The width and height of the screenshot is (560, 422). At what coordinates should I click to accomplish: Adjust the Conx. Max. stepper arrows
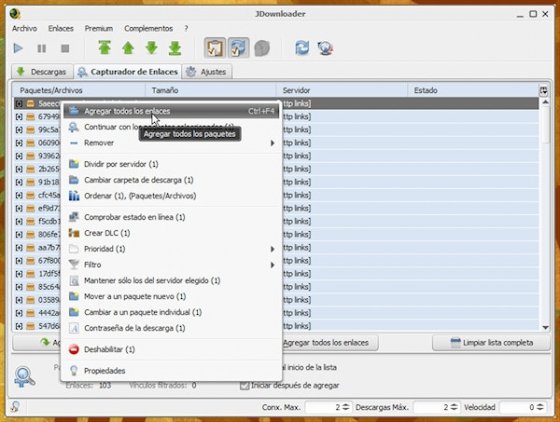[346, 407]
